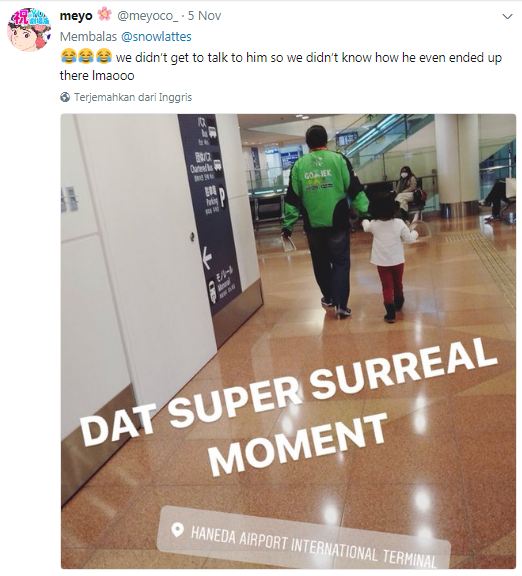Click the third laughing-crying emoji
Screen dimensions: 522x576
tap(104, 57)
